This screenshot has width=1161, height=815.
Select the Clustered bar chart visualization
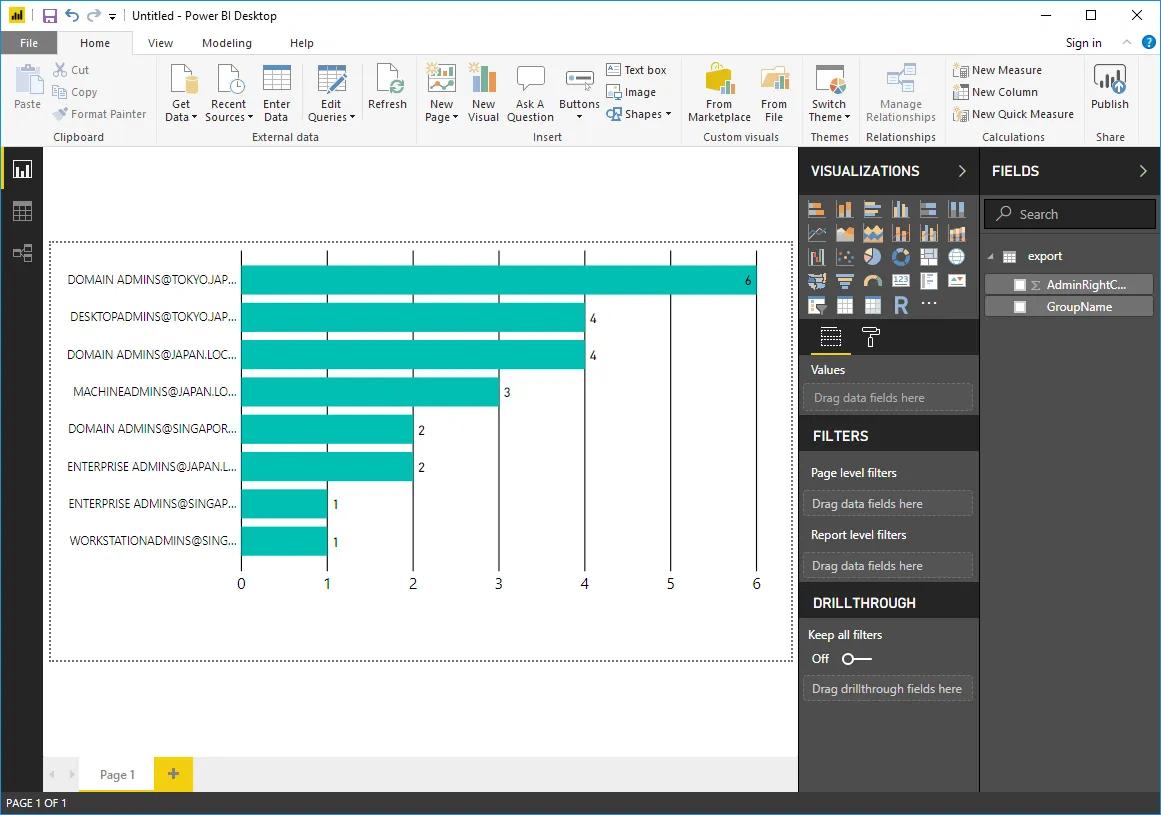pyautogui.click(x=872, y=209)
